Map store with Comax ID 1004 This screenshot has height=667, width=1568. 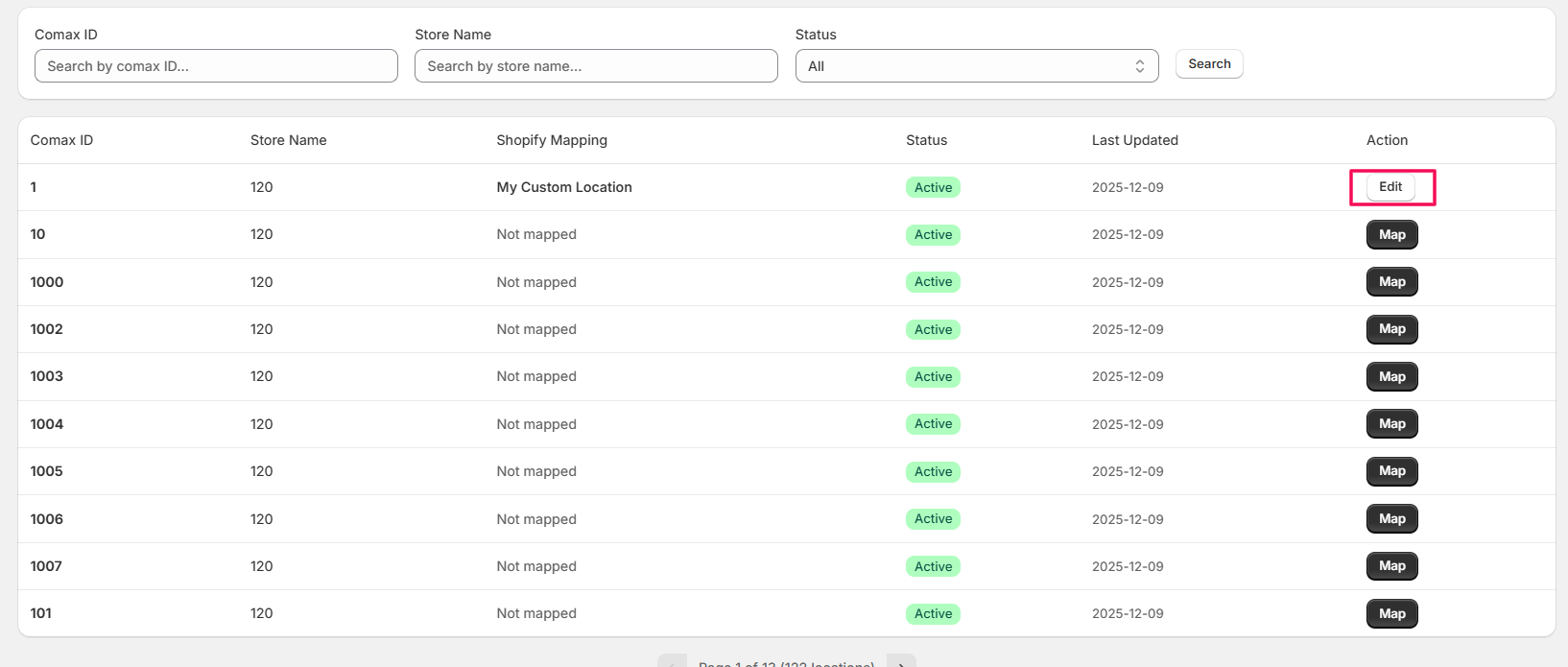pyautogui.click(x=1391, y=424)
